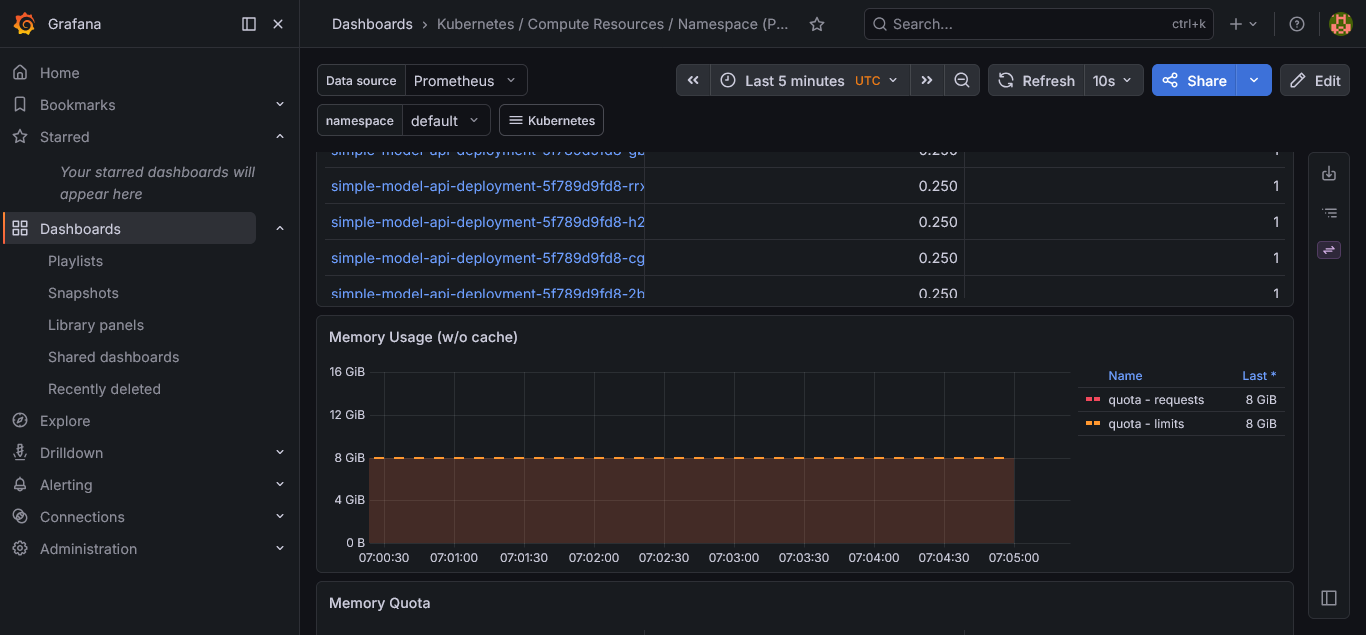Open the Share options arrow
Viewport: 1366px width, 635px height.
(x=1254, y=80)
